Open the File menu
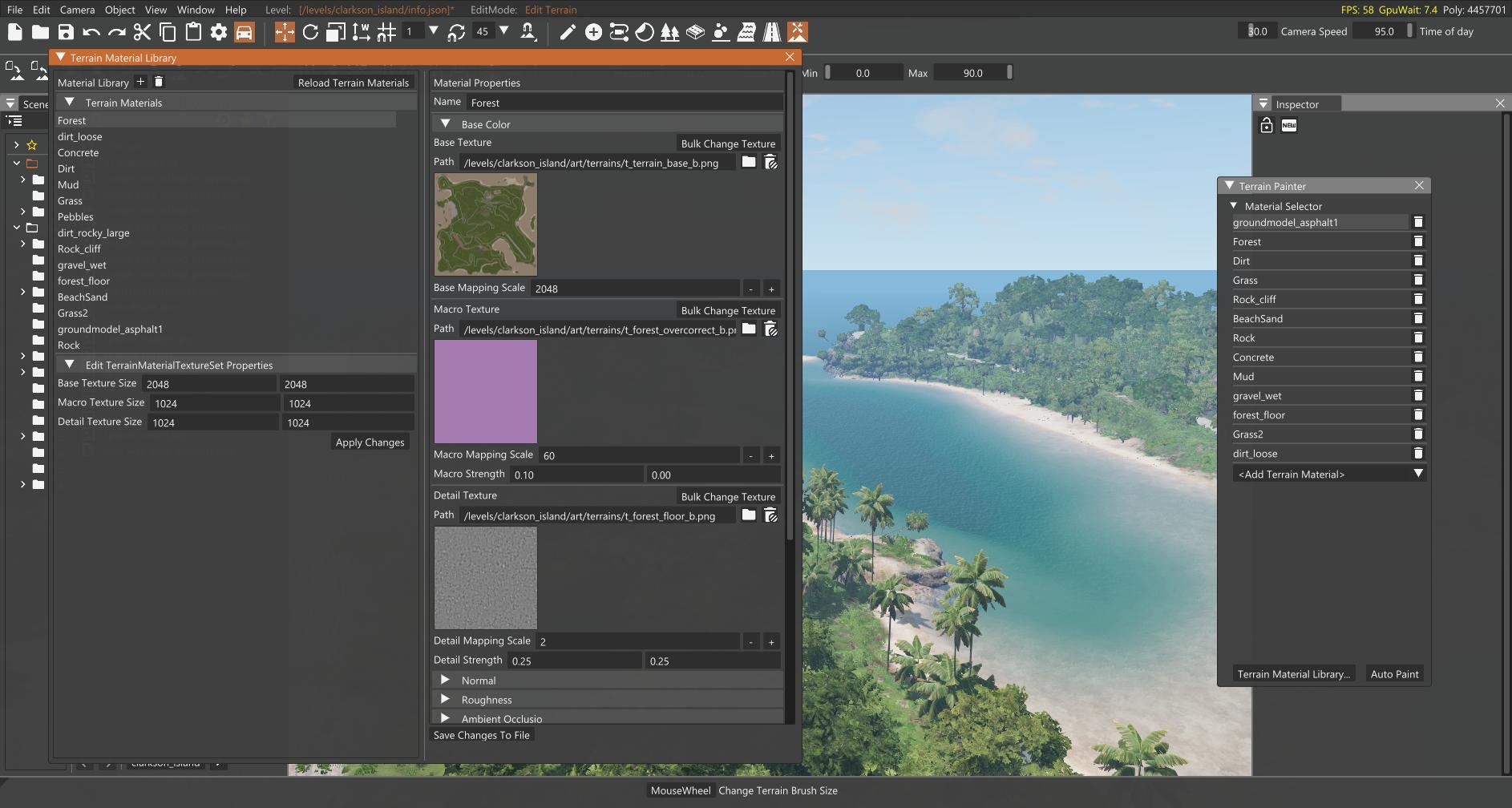This screenshot has height=808, width=1512. [14, 10]
